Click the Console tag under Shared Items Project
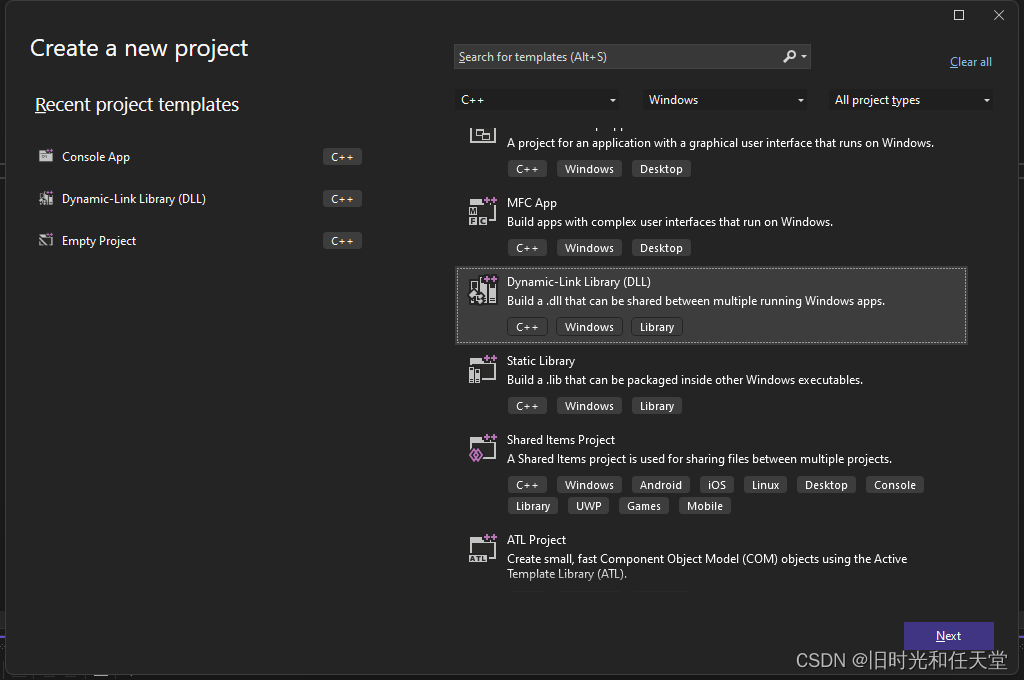This screenshot has width=1024, height=680. coord(895,485)
